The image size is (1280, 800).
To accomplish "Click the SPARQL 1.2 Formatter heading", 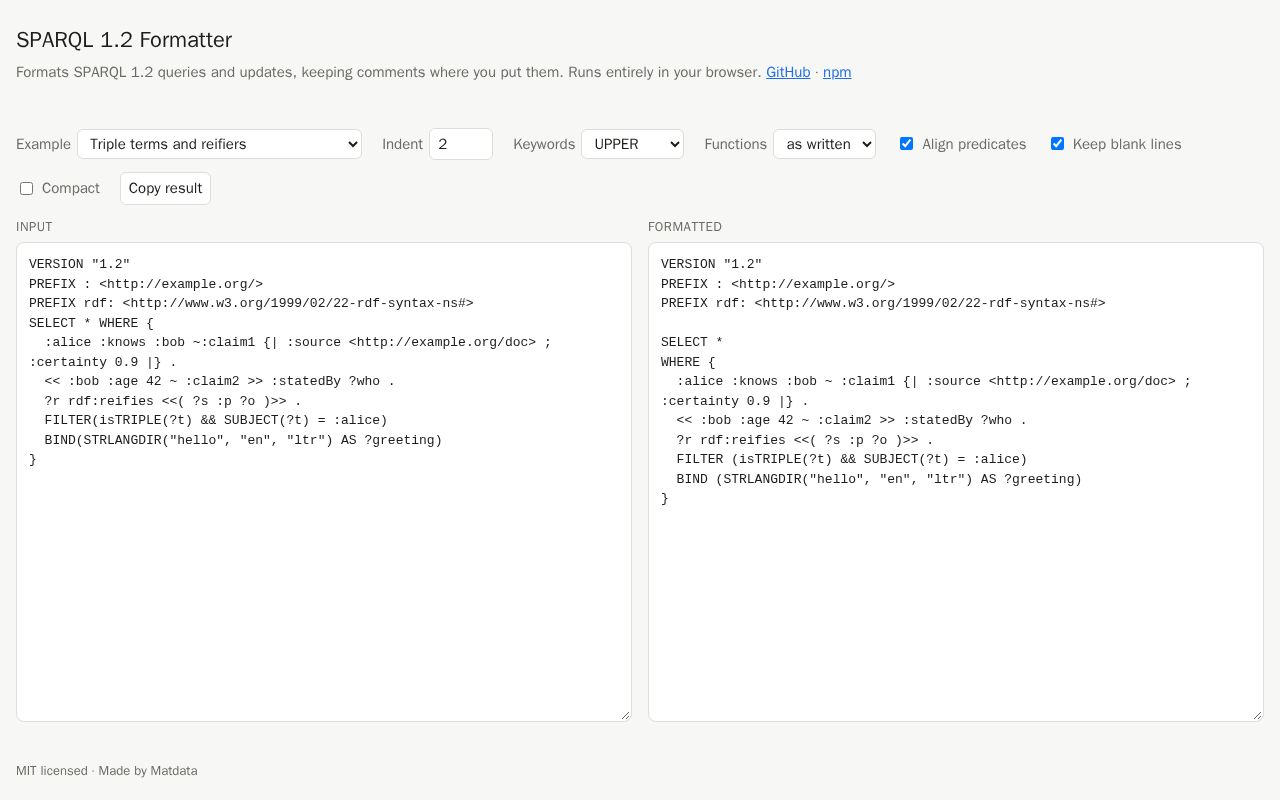I will [x=124, y=40].
